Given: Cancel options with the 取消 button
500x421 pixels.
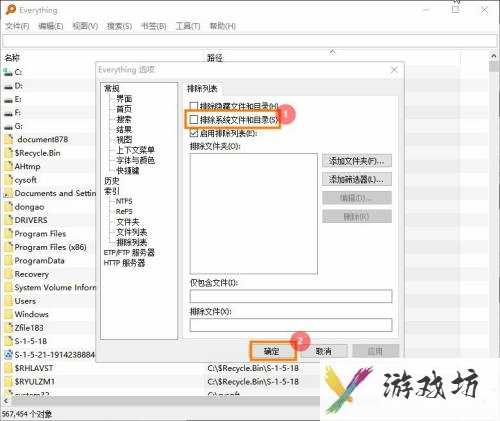Looking at the screenshot, I should pos(324,351).
